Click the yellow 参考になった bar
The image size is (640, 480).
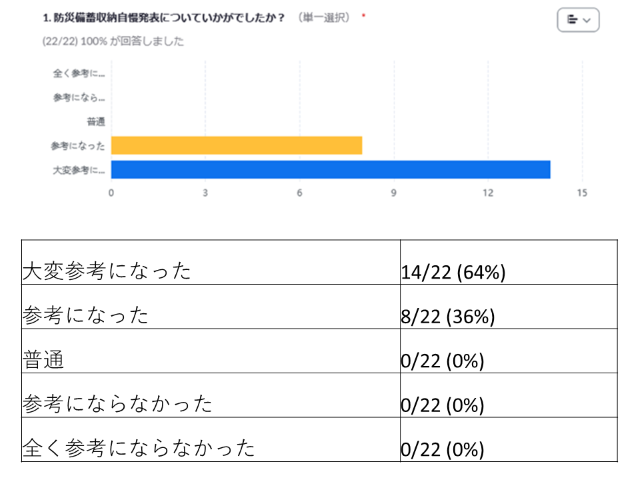pos(236,145)
